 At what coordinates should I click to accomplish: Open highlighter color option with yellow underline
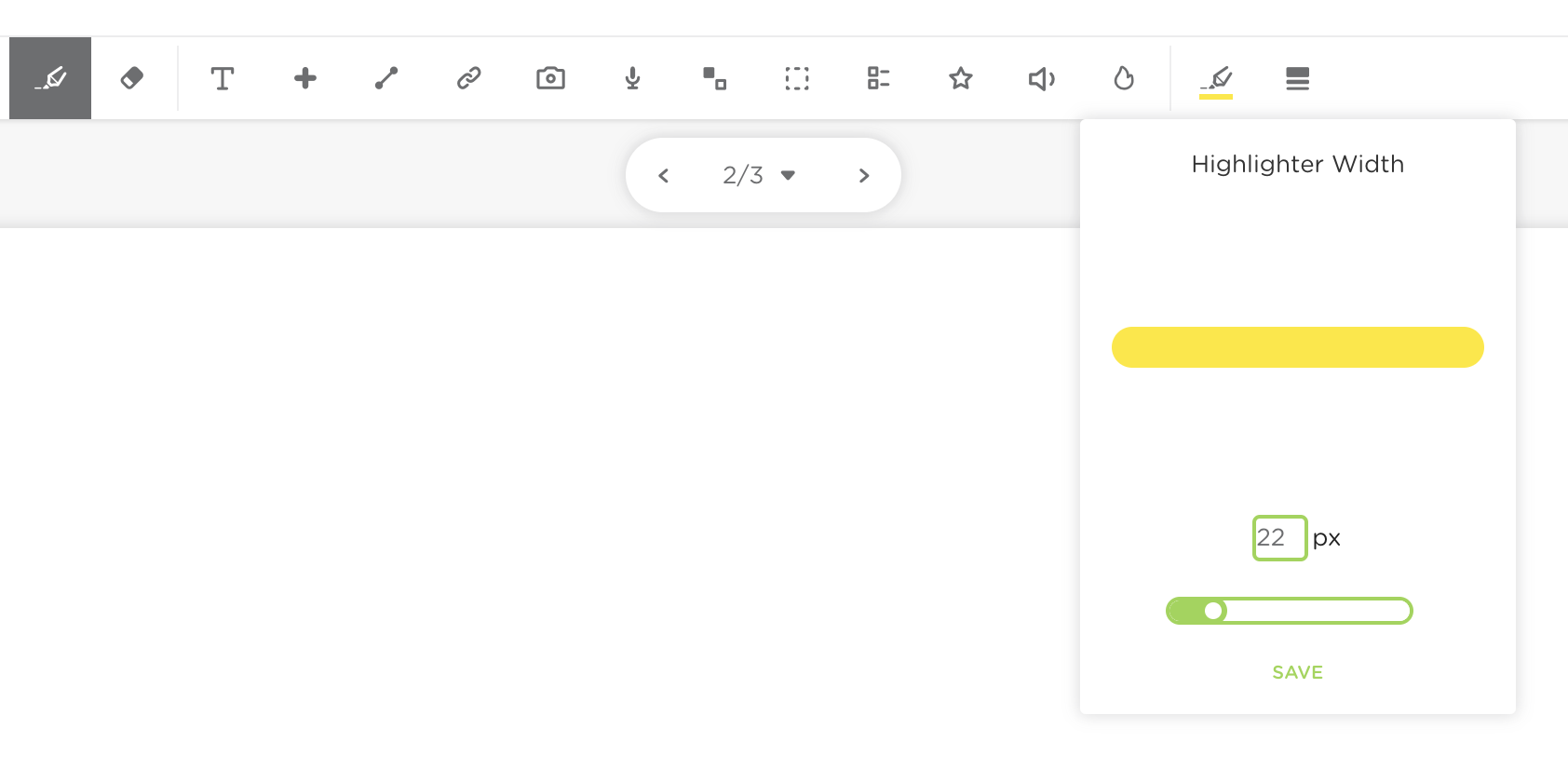click(1216, 80)
